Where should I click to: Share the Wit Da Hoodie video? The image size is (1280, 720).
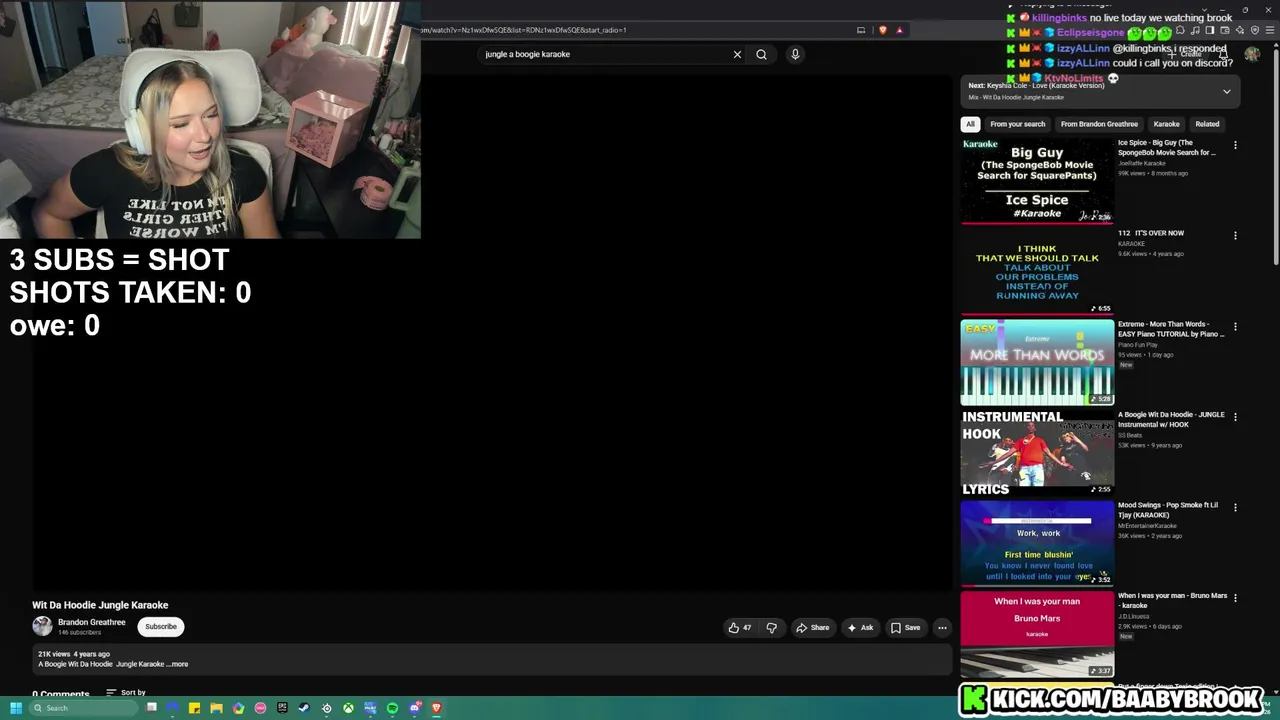pyautogui.click(x=812, y=628)
